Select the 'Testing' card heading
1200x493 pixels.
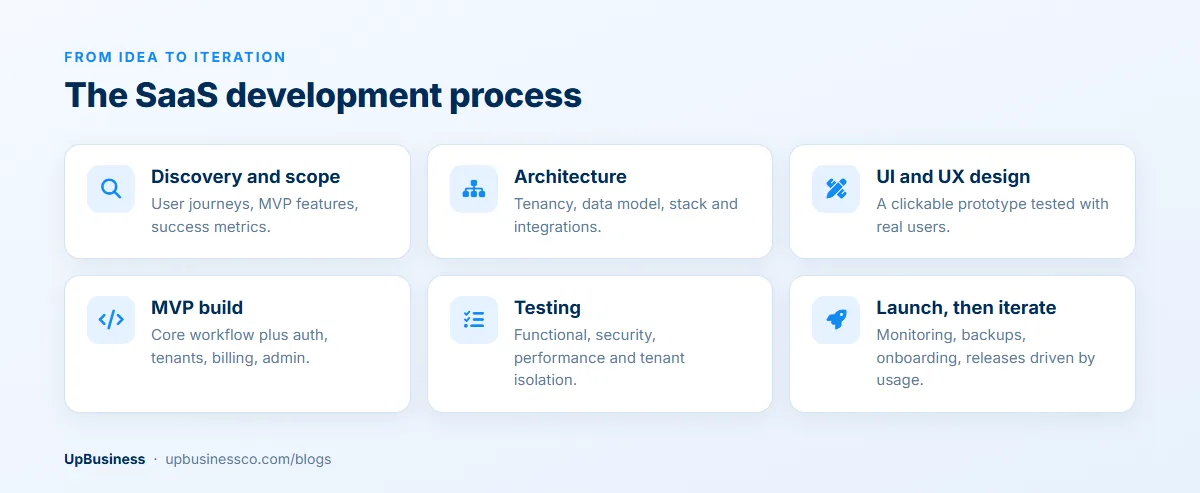tap(547, 308)
